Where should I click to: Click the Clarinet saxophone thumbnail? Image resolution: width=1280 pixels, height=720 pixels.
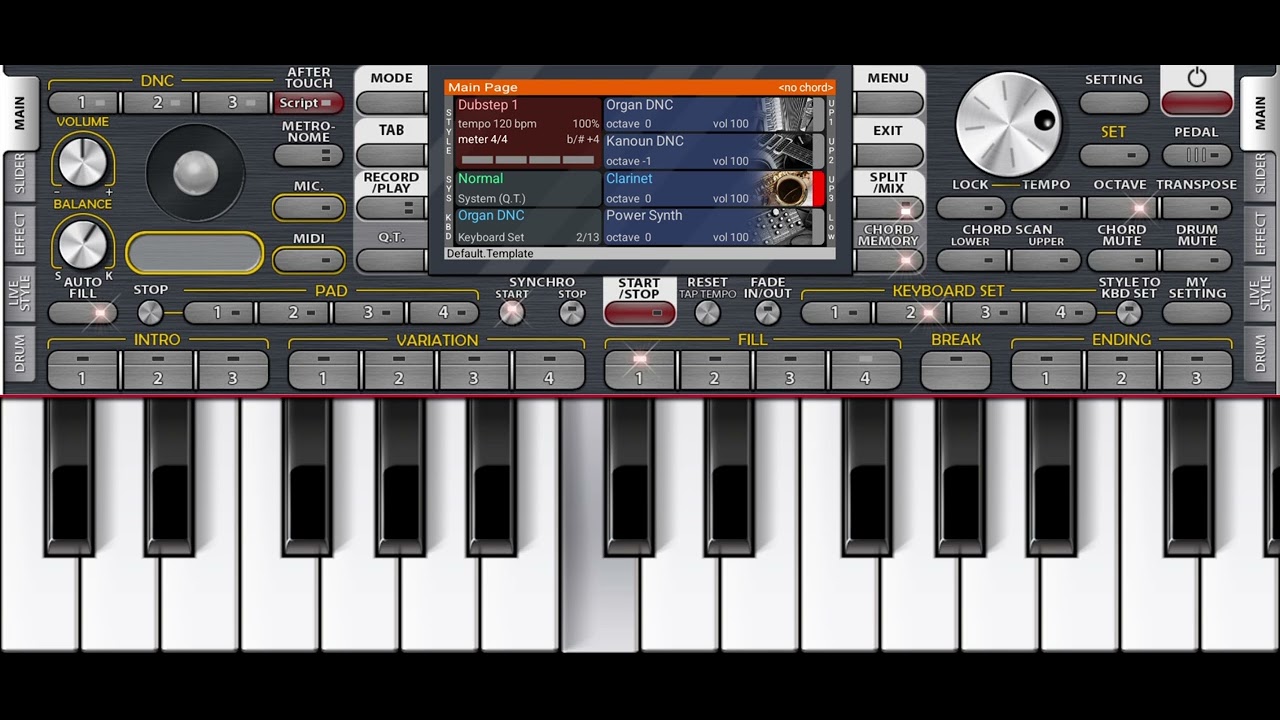point(786,189)
